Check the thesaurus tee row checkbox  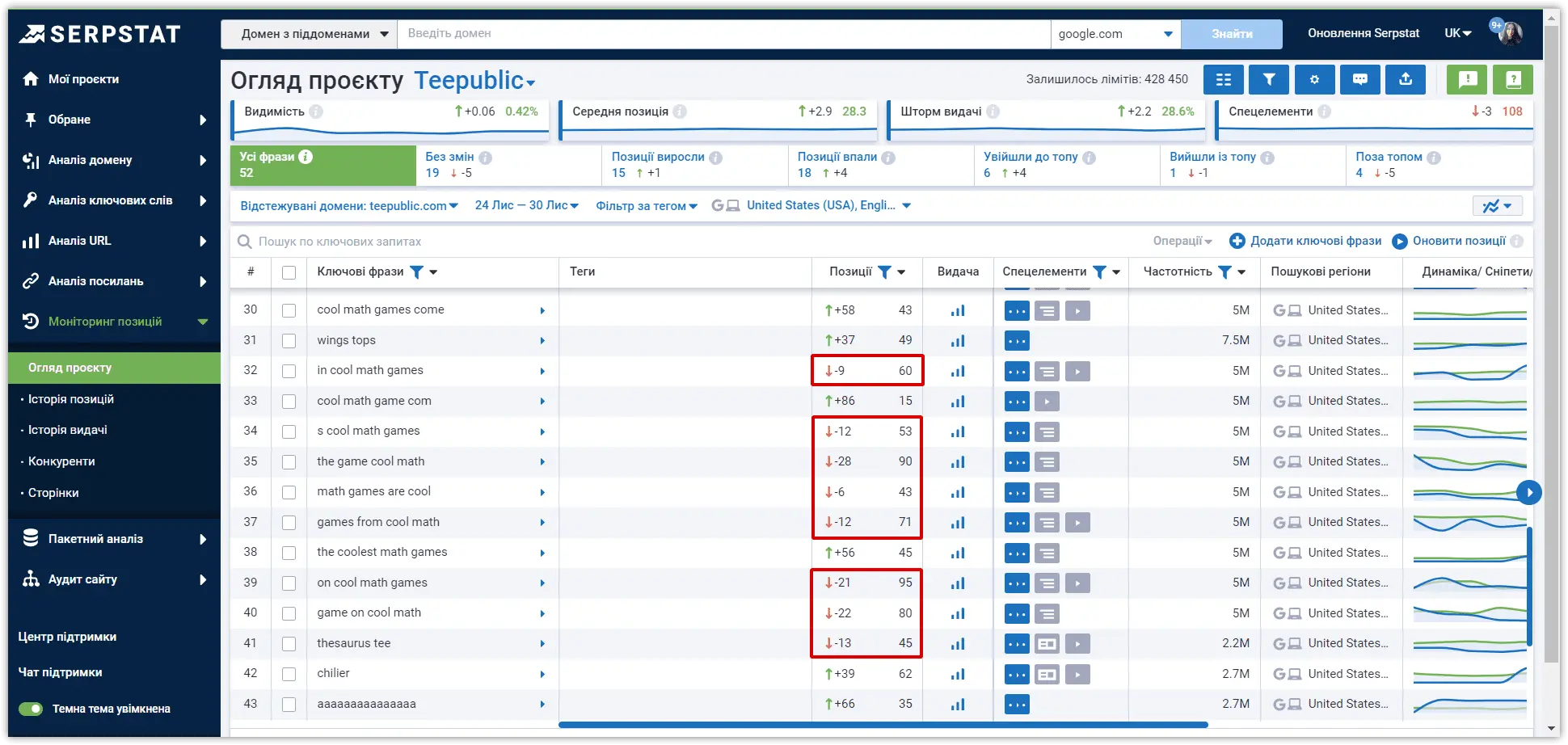pyautogui.click(x=289, y=644)
